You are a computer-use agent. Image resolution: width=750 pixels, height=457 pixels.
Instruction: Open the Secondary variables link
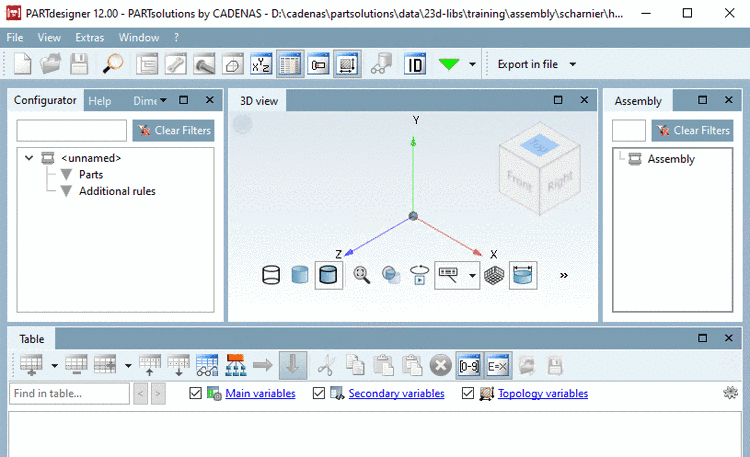tap(397, 393)
